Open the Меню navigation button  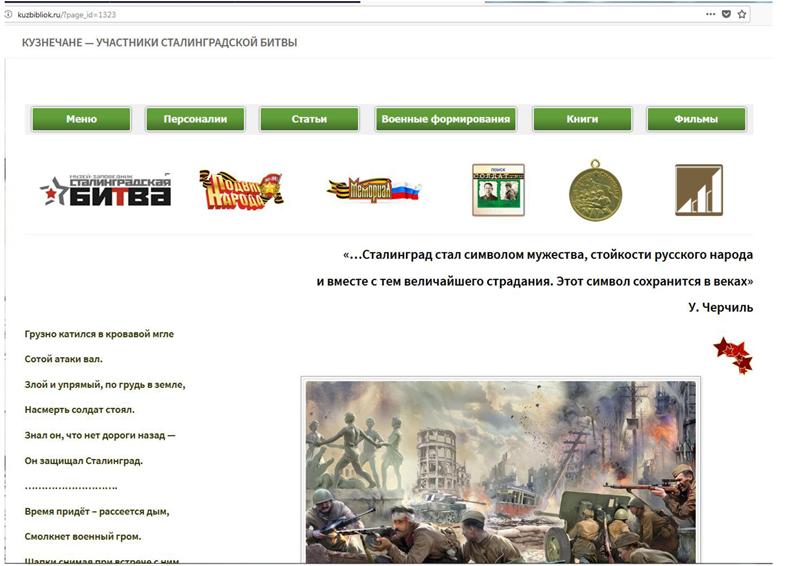(x=81, y=119)
